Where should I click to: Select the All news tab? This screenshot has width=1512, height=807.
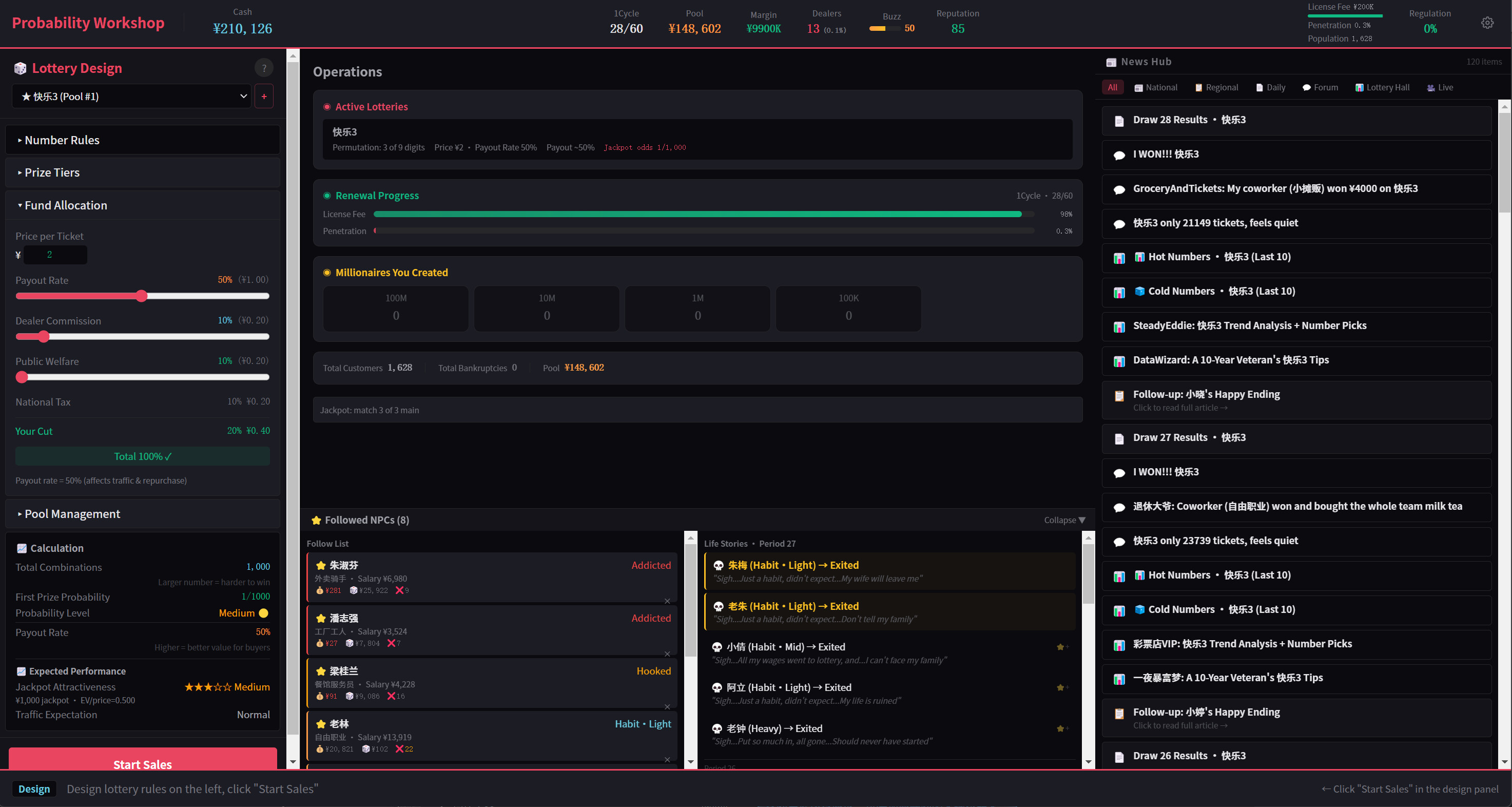tap(1112, 87)
